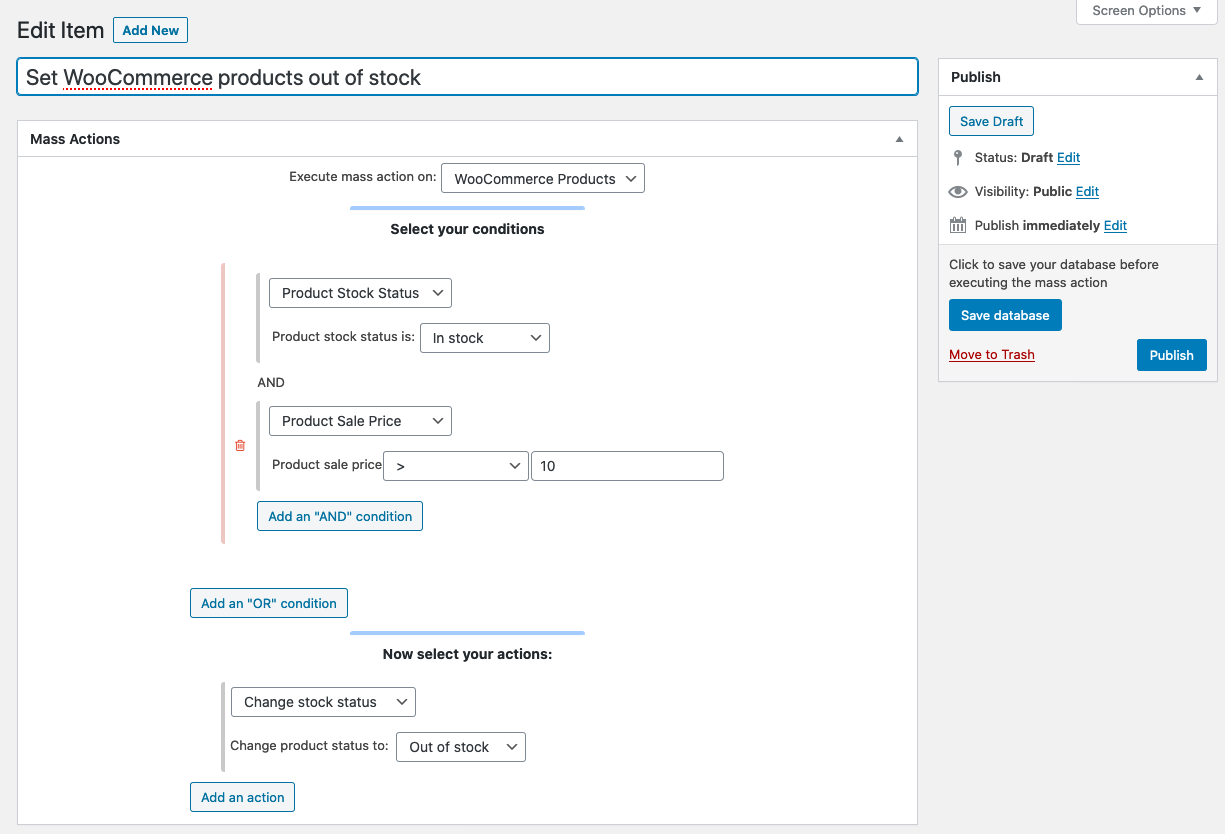Screen dimensions: 1225x834
Task: Open the Product Stock Status condition dropdown
Action: point(360,293)
